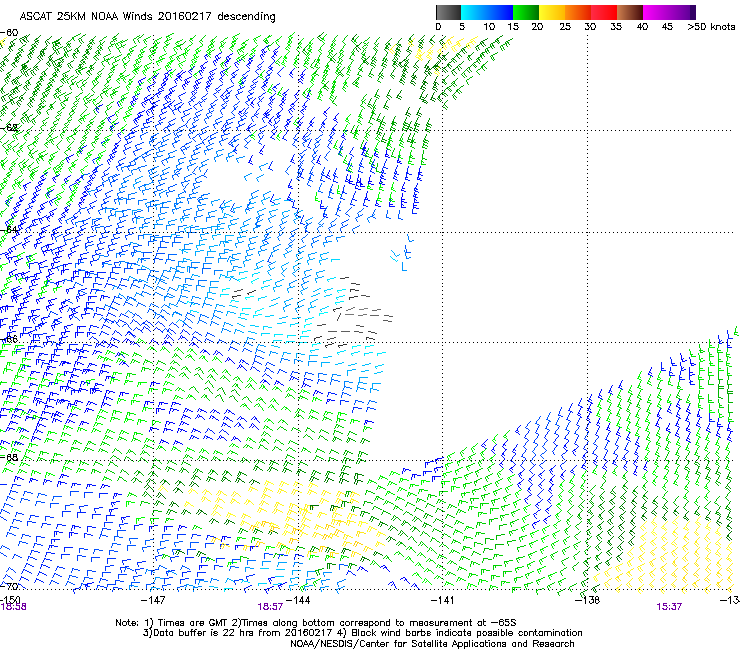Click the gray 0-5 knots legend color
The image size is (740, 650).
click(x=448, y=12)
